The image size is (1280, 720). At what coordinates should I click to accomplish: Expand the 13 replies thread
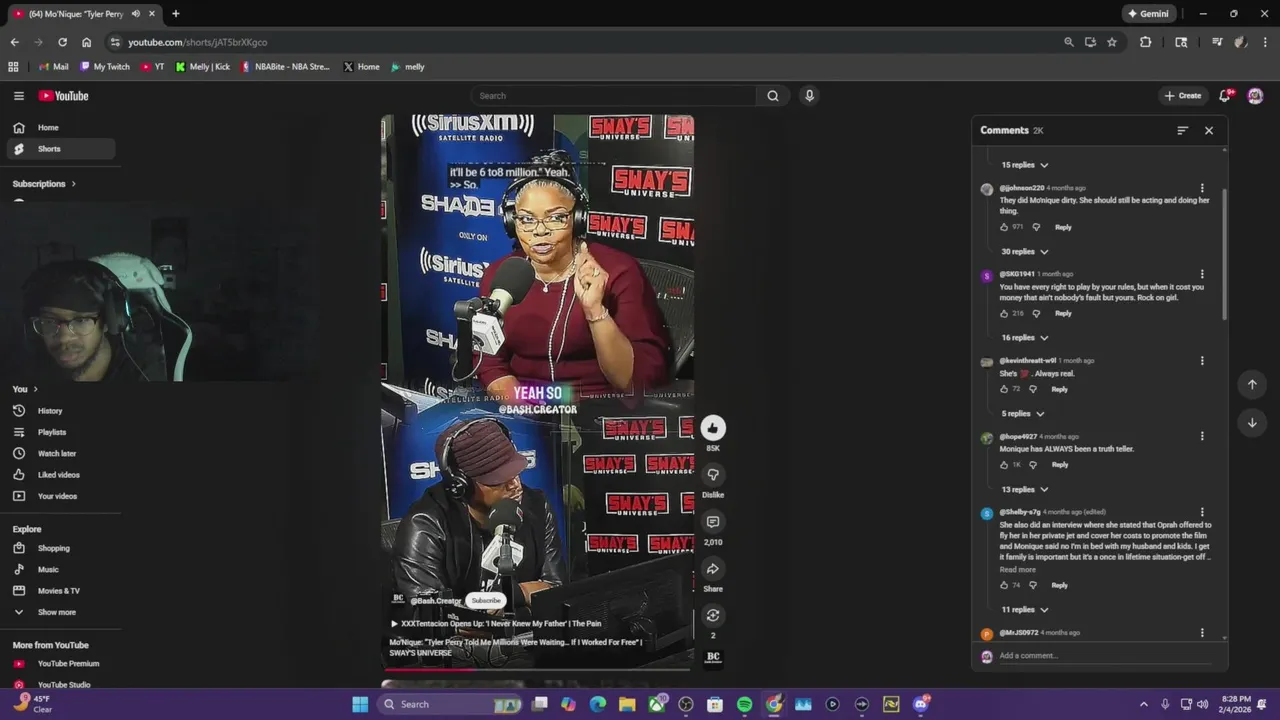pyautogui.click(x=1024, y=490)
